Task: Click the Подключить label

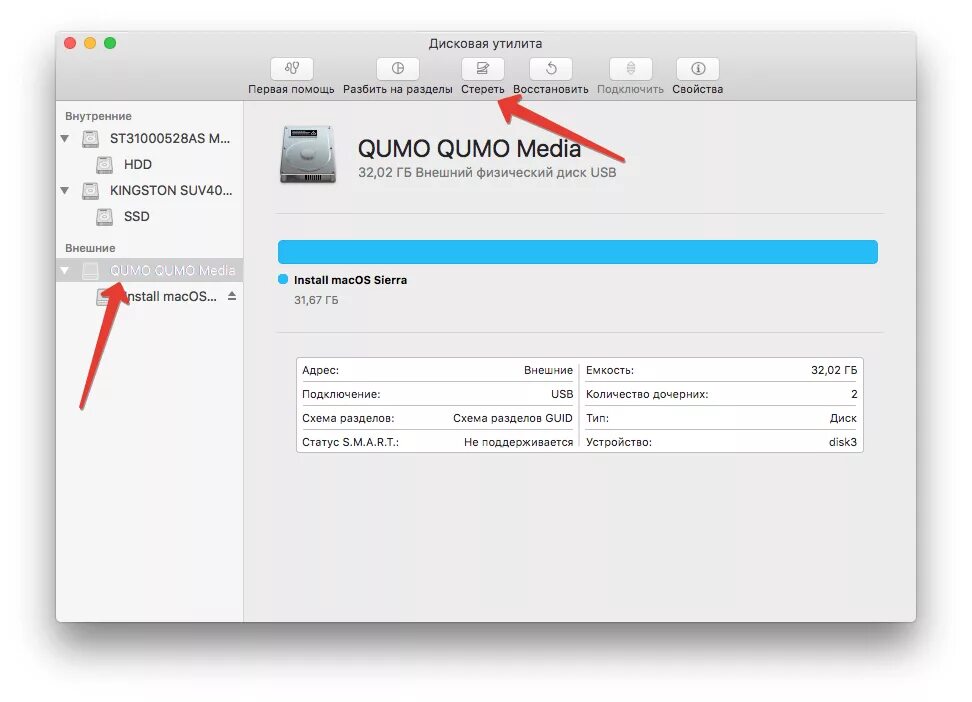Action: 630,89
